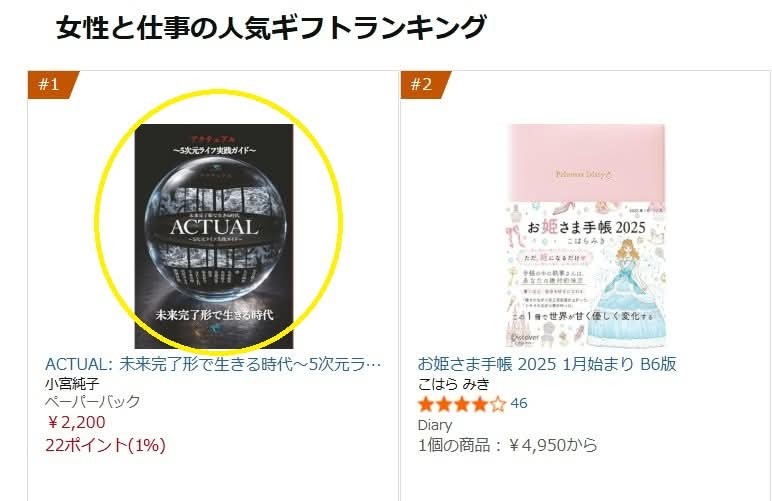Click the 未来完了形で生きる時代 text on cover

pyautogui.click(x=214, y=315)
